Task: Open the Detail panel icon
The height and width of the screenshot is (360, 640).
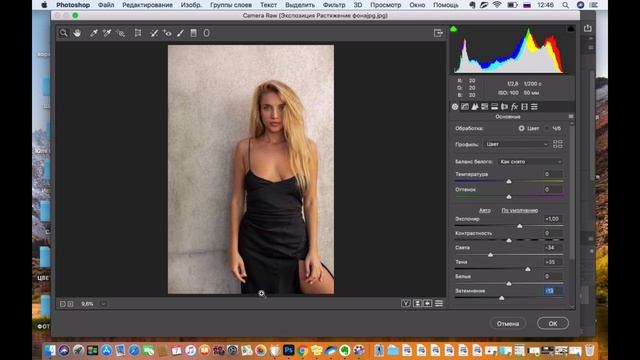Action: click(x=475, y=107)
